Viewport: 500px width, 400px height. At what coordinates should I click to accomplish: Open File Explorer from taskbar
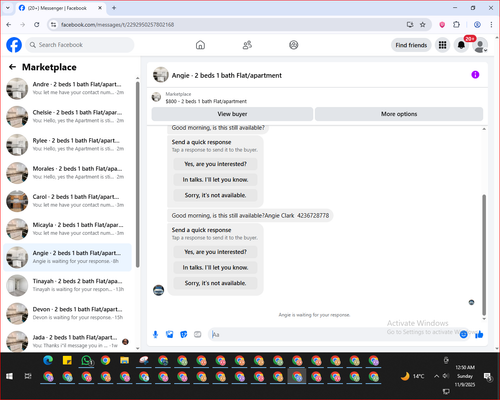click(x=125, y=360)
